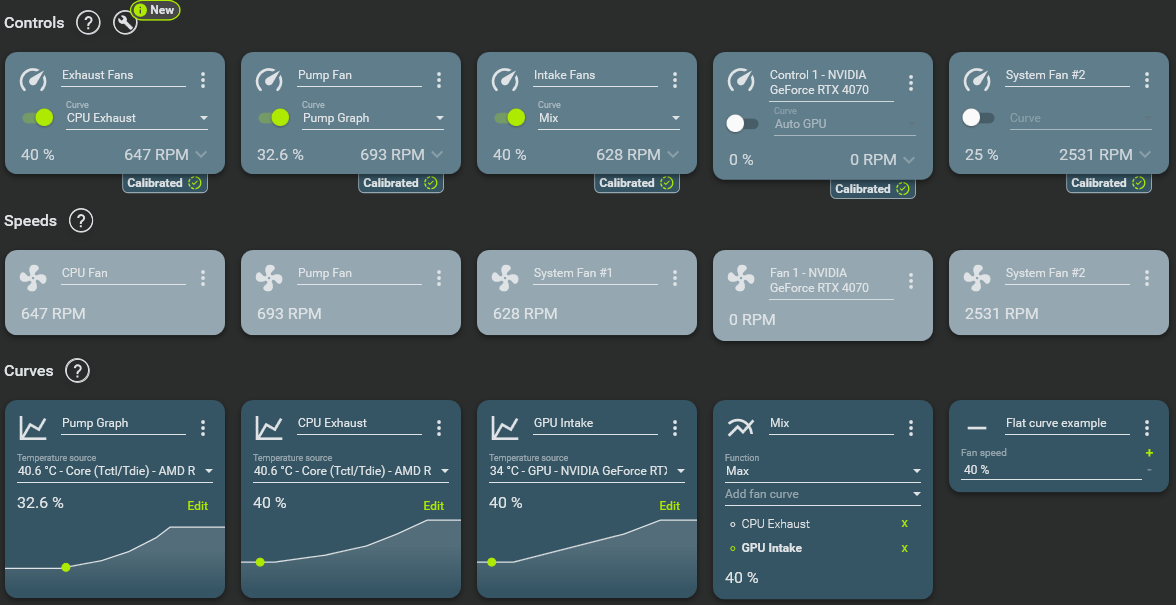Viewport: 1176px width, 605px height.
Task: Open three-dot menu on Flat curve example
Action: [x=1147, y=428]
